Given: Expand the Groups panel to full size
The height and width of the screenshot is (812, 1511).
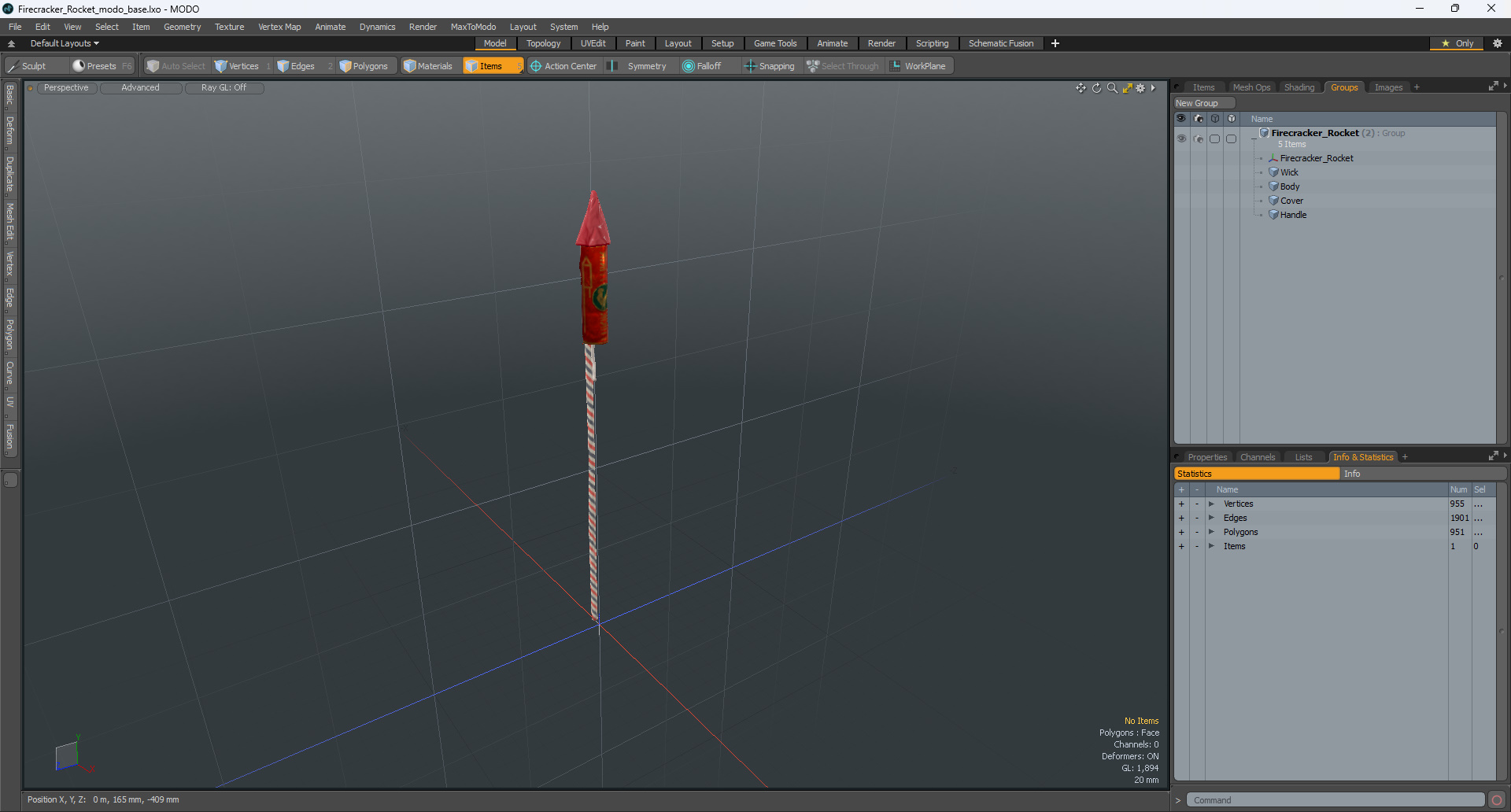Looking at the screenshot, I should (x=1493, y=87).
